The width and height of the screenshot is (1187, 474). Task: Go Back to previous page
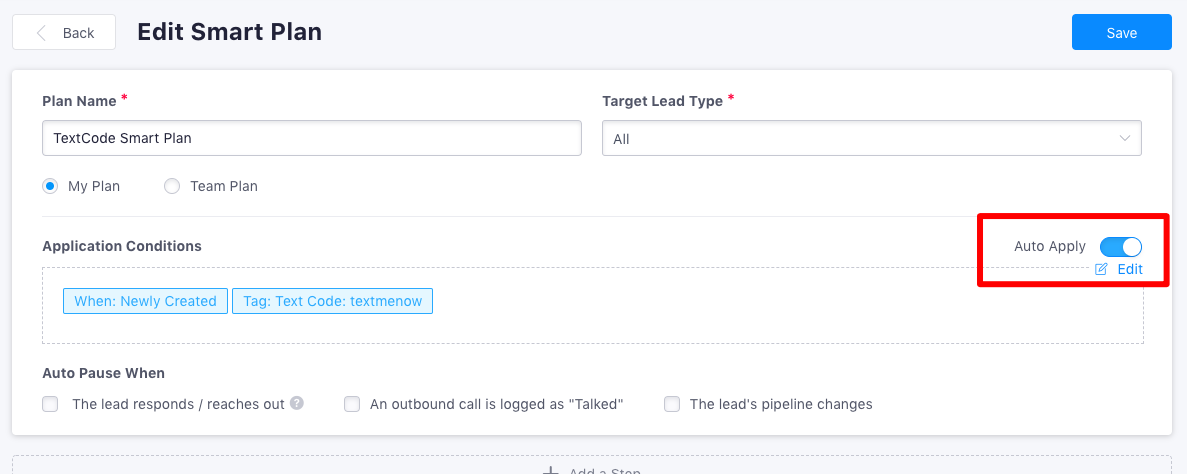(64, 33)
